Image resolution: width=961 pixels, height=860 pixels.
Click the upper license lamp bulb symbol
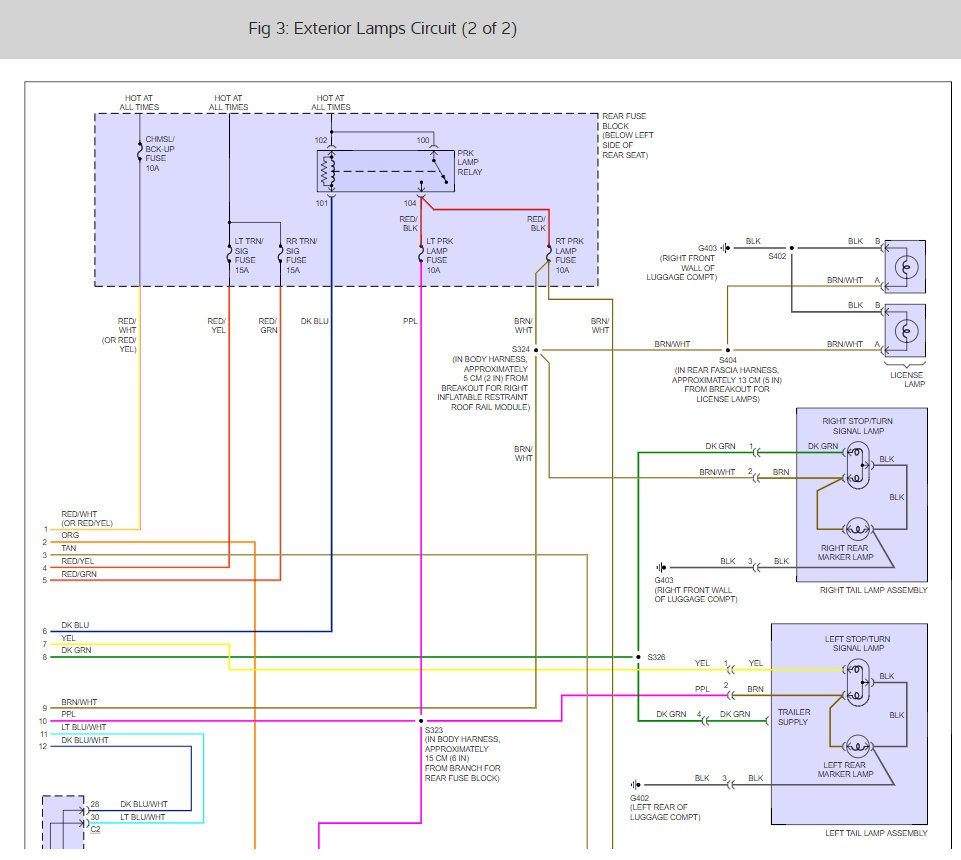click(906, 267)
